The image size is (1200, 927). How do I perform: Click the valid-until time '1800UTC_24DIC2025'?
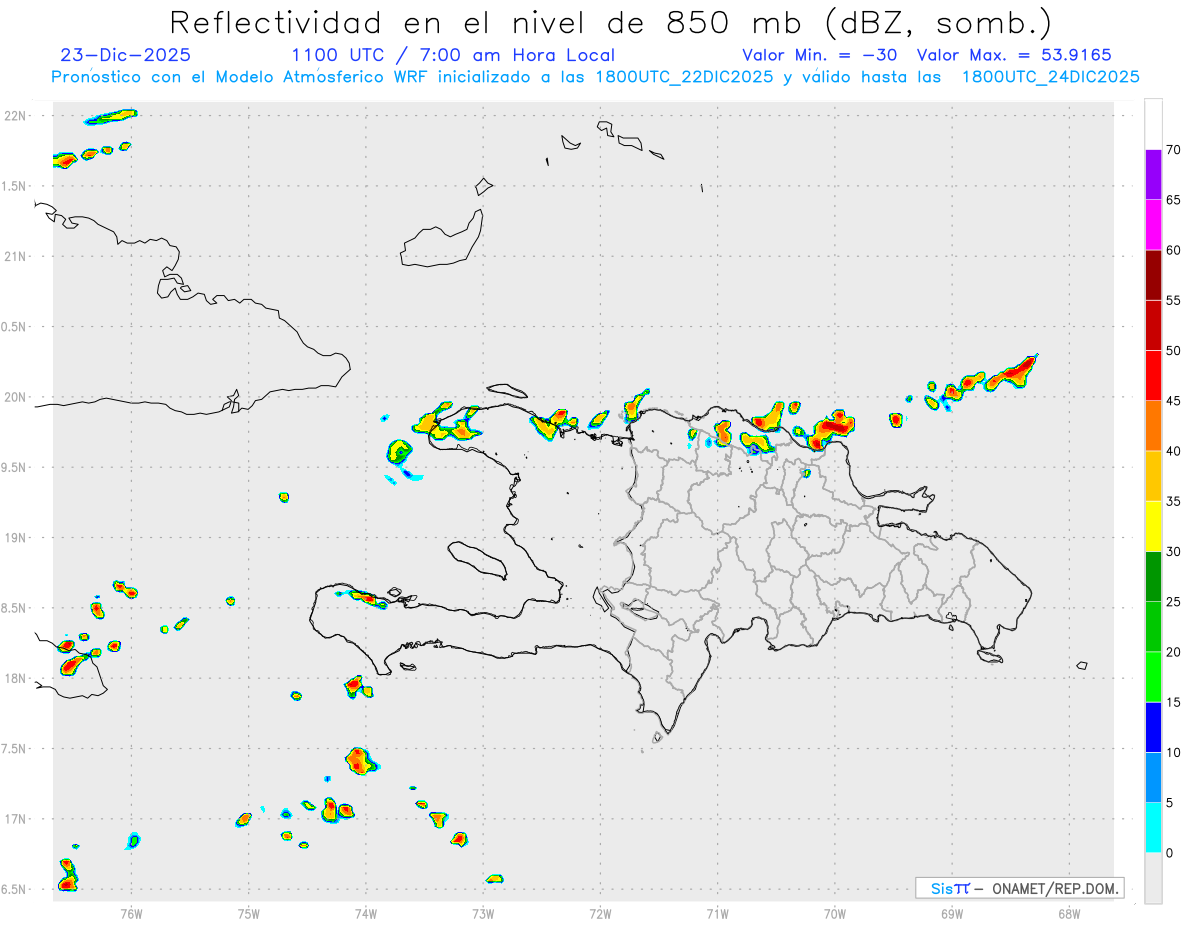pyautogui.click(x=1050, y=77)
